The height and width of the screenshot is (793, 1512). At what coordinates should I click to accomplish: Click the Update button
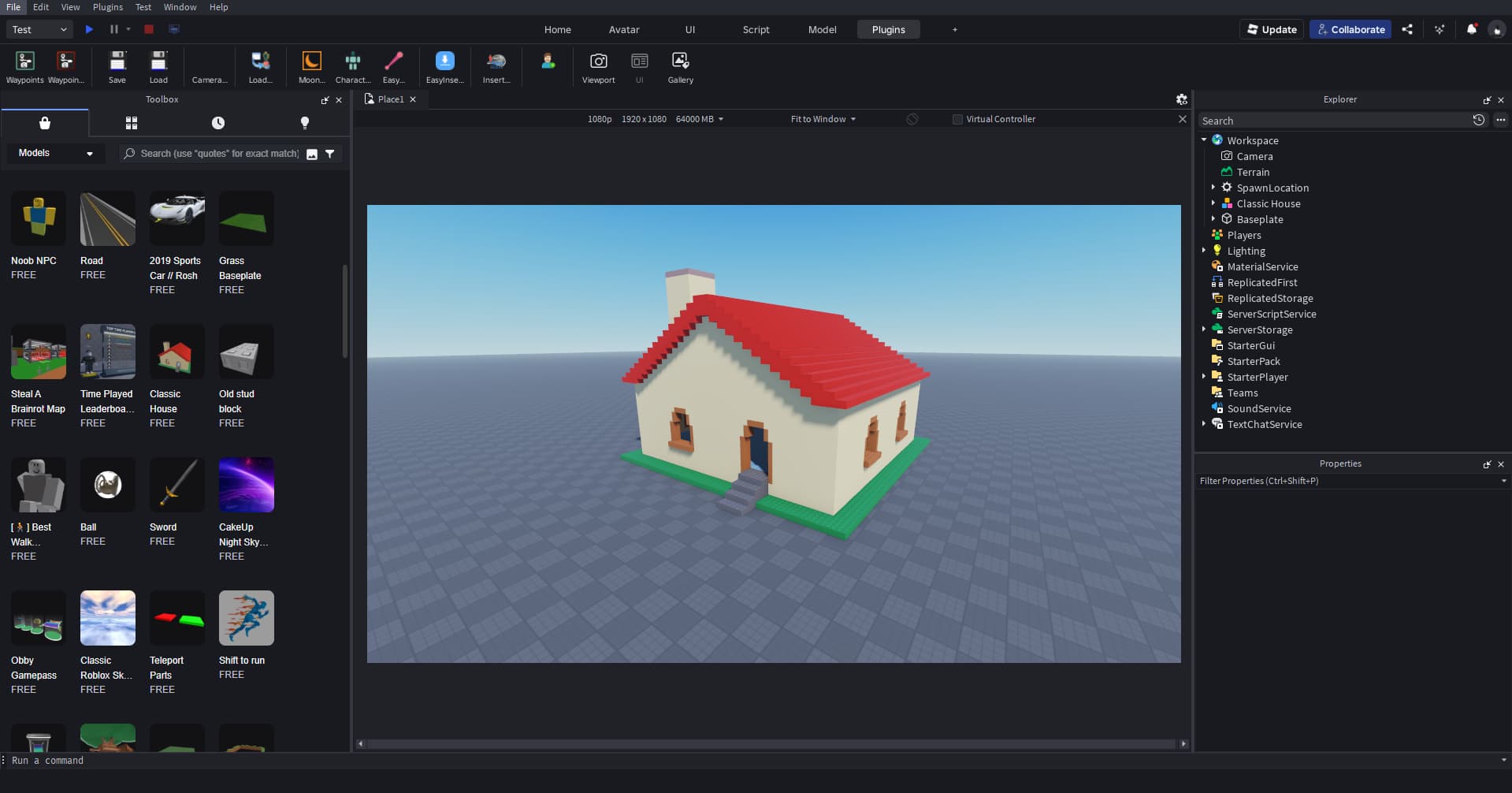tap(1270, 29)
